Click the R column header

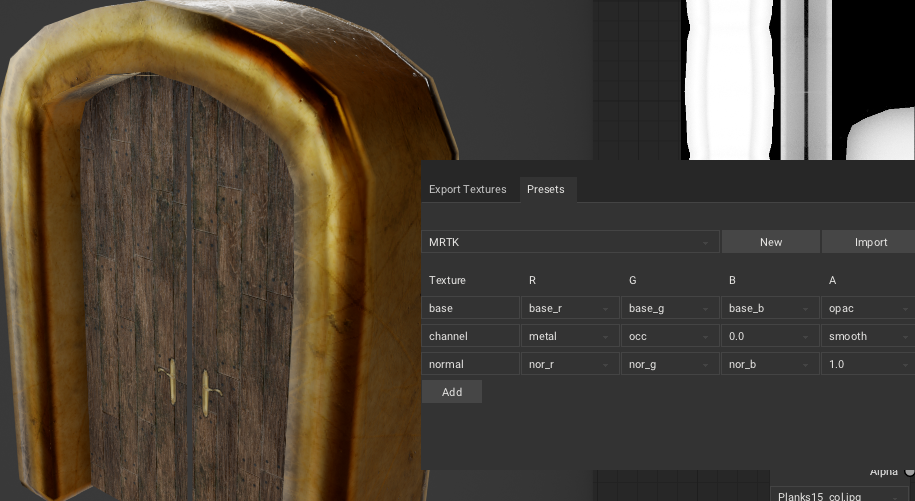pos(532,280)
